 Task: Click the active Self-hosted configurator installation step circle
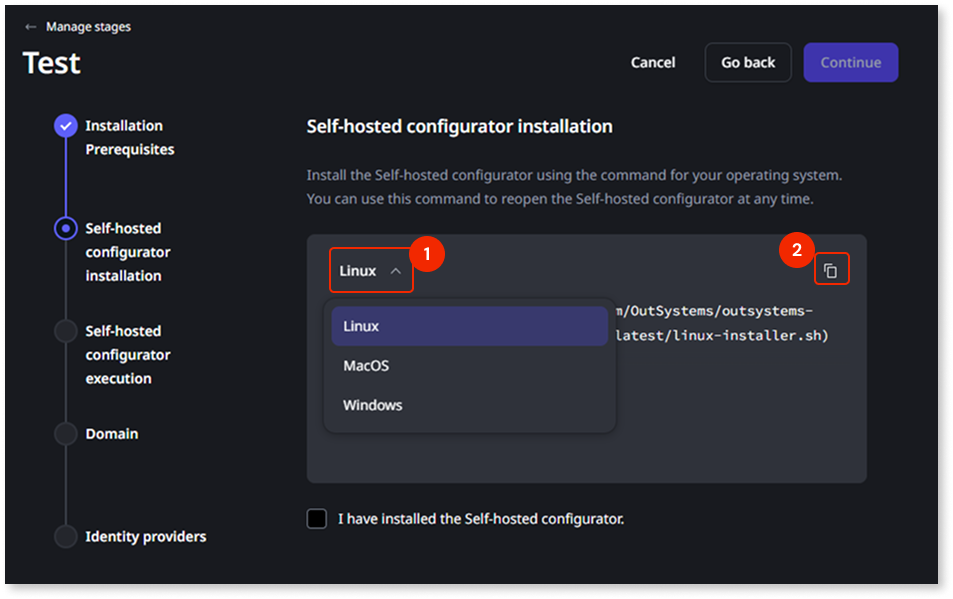66,228
